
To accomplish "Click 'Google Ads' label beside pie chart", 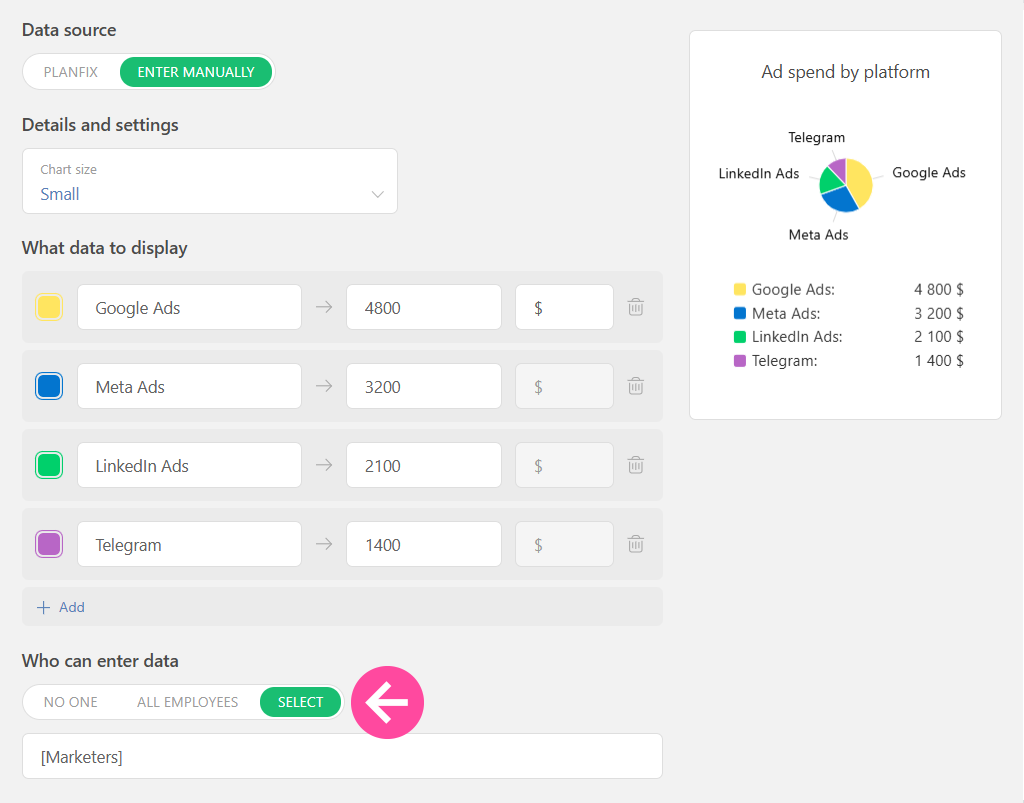I will [929, 172].
